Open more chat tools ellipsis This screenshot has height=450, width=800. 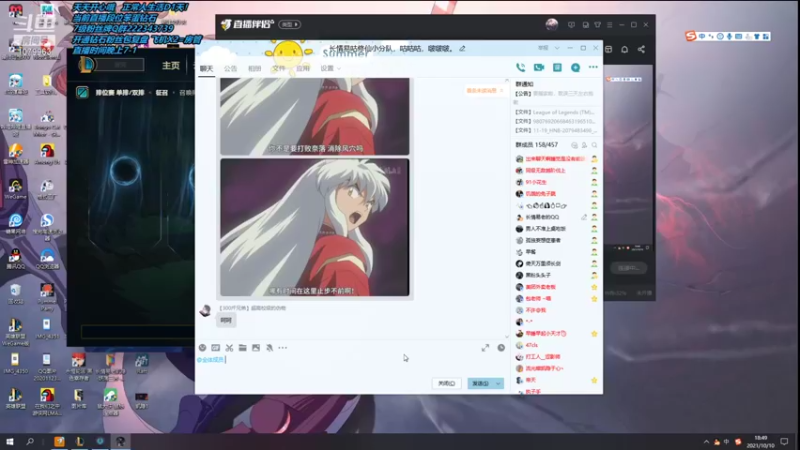[283, 348]
